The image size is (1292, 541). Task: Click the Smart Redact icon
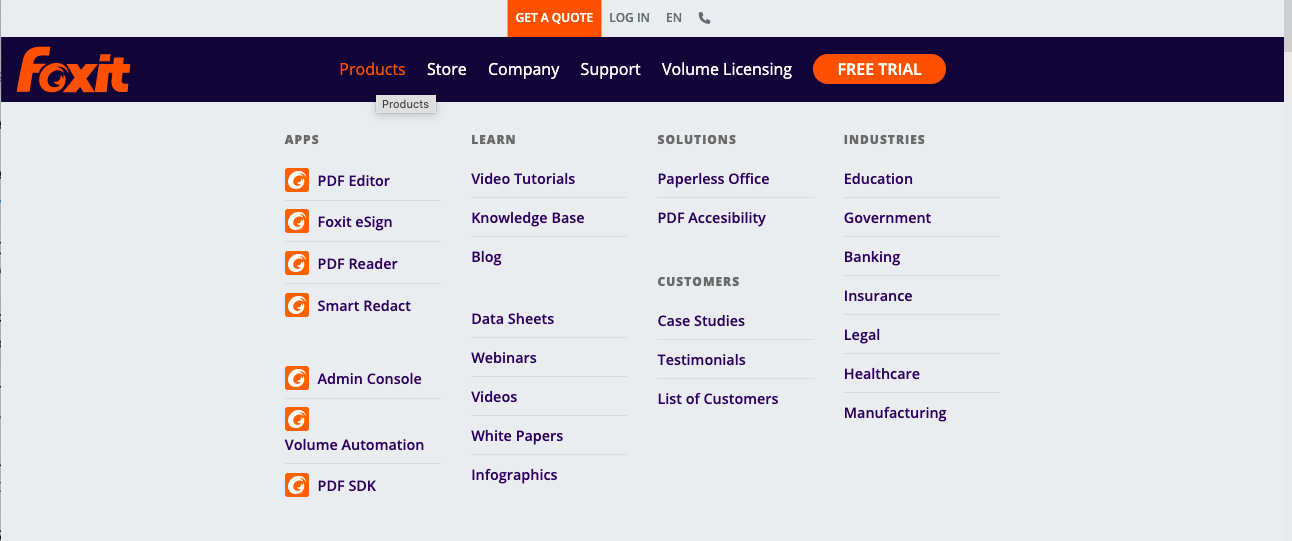pyautogui.click(x=297, y=305)
